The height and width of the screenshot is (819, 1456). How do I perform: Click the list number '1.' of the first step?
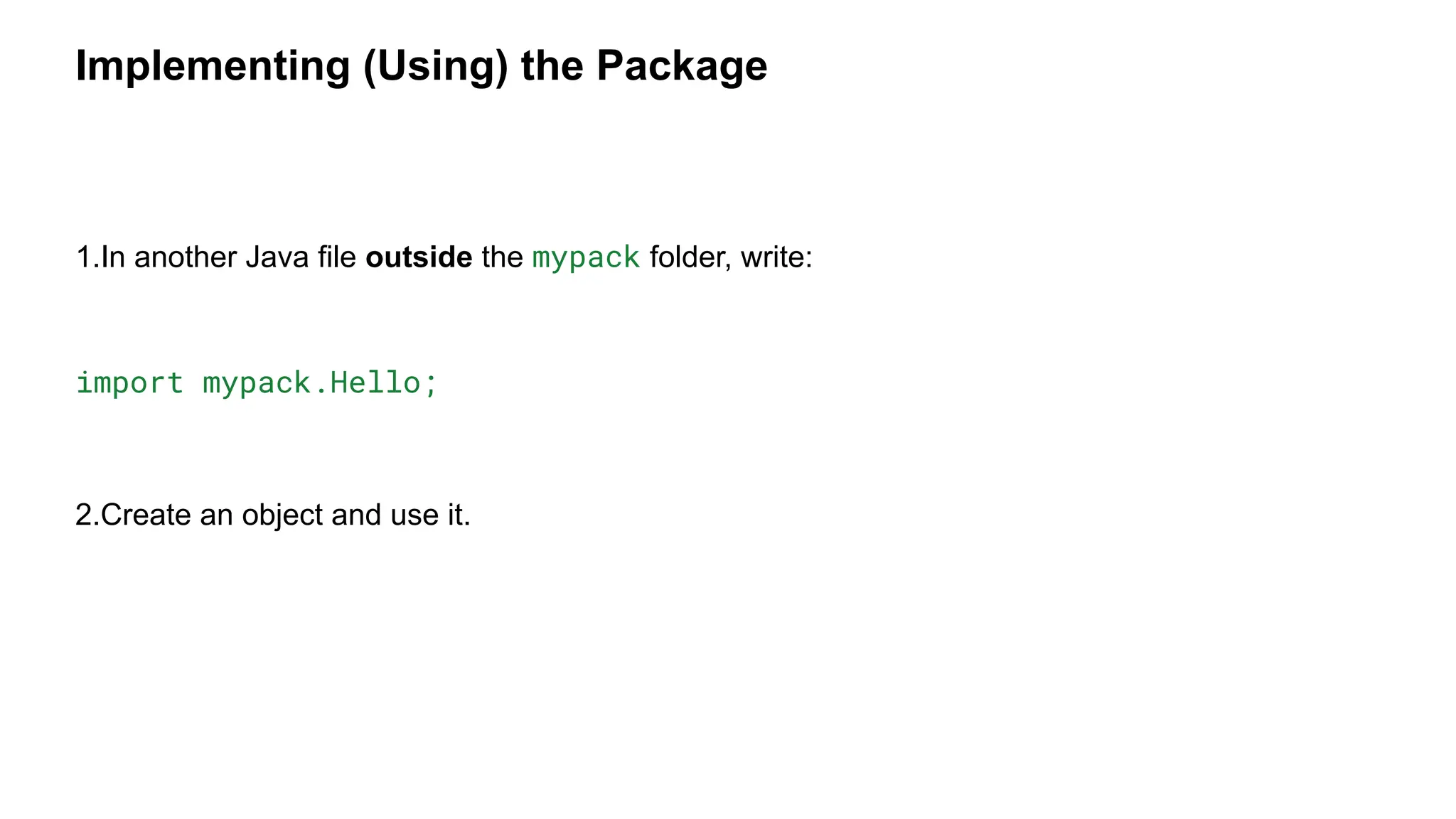pyautogui.click(x=87, y=257)
